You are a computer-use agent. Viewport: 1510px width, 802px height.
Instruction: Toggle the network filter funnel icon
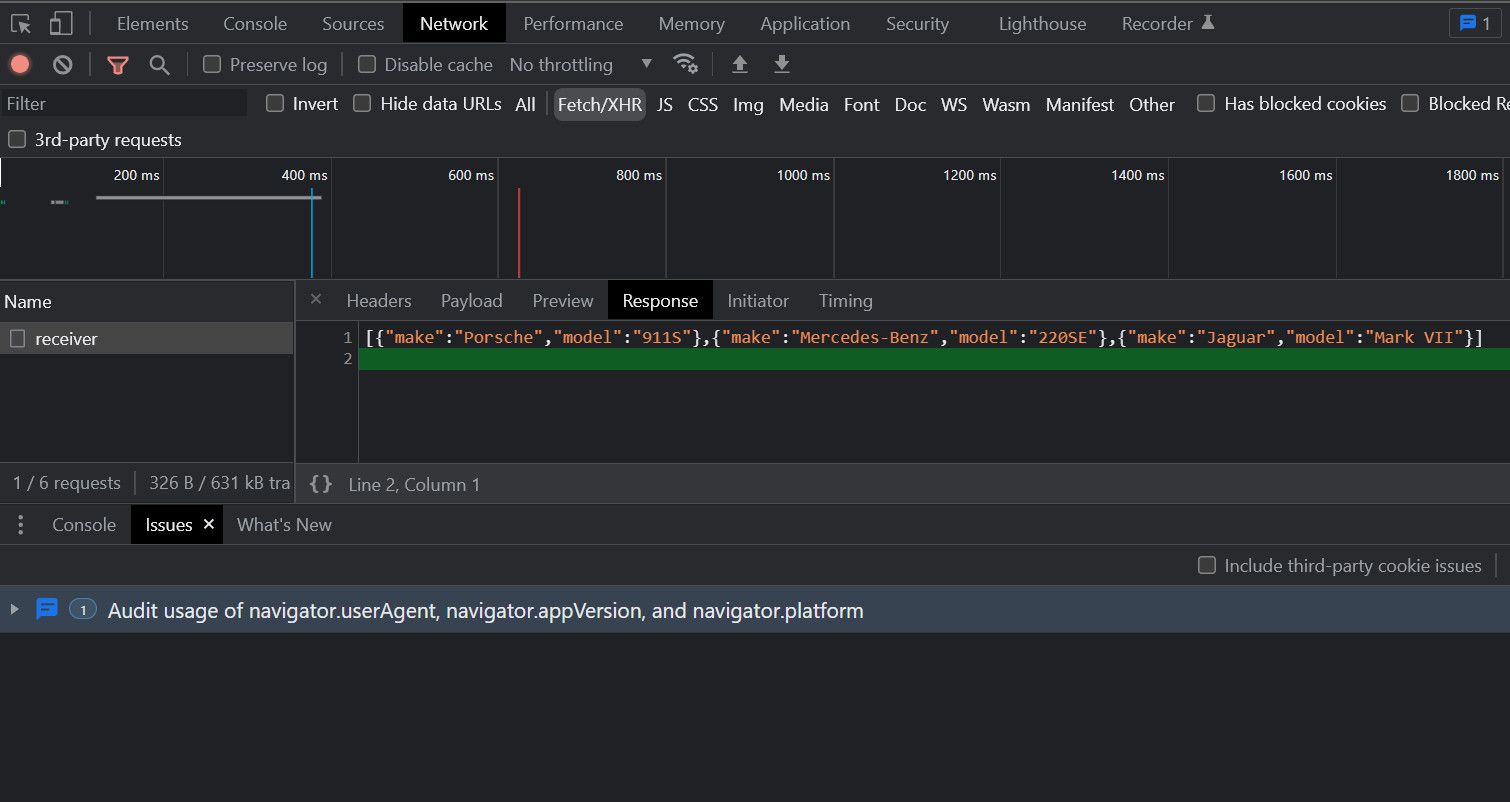[x=118, y=65]
